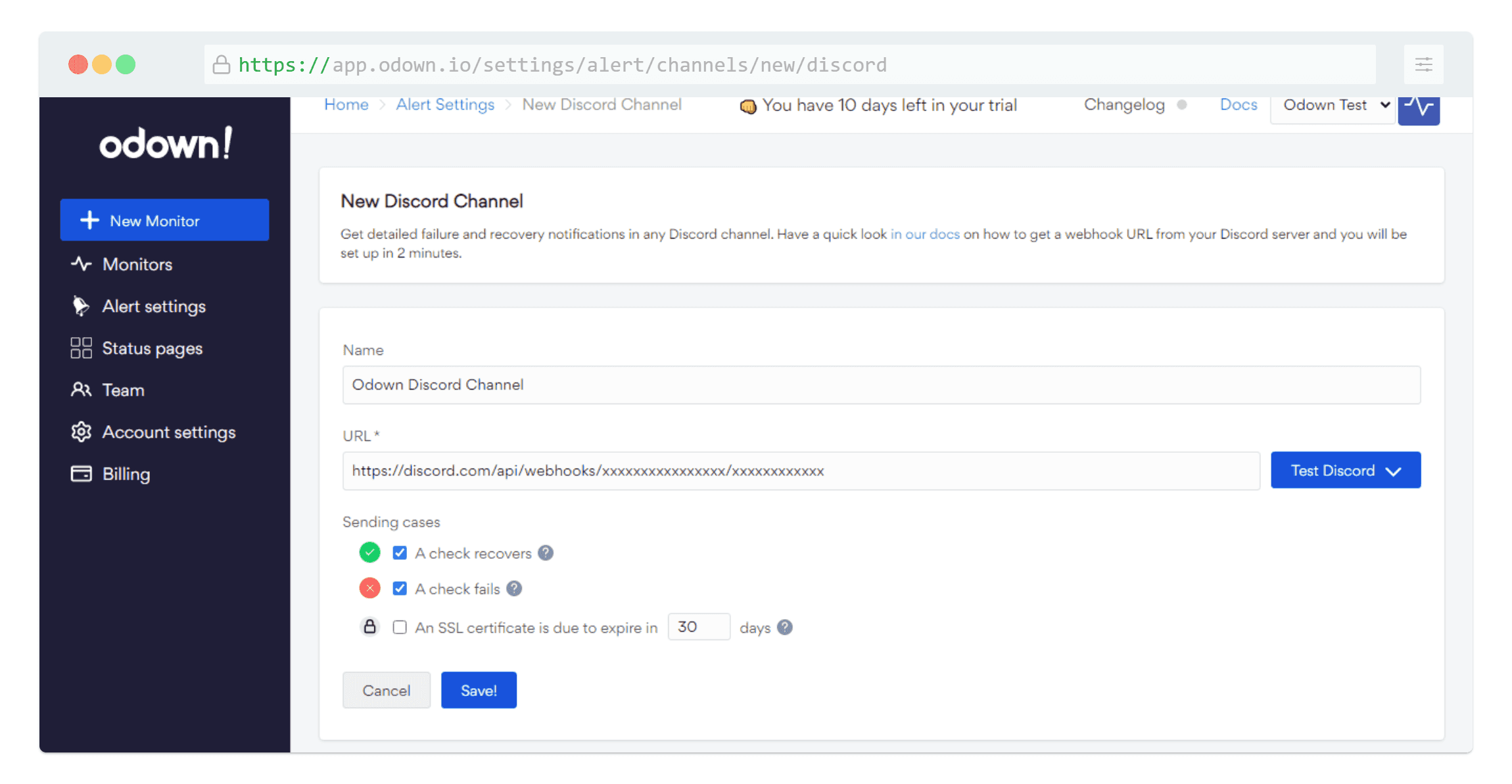Follow the 'in our docs' link

pos(924,234)
